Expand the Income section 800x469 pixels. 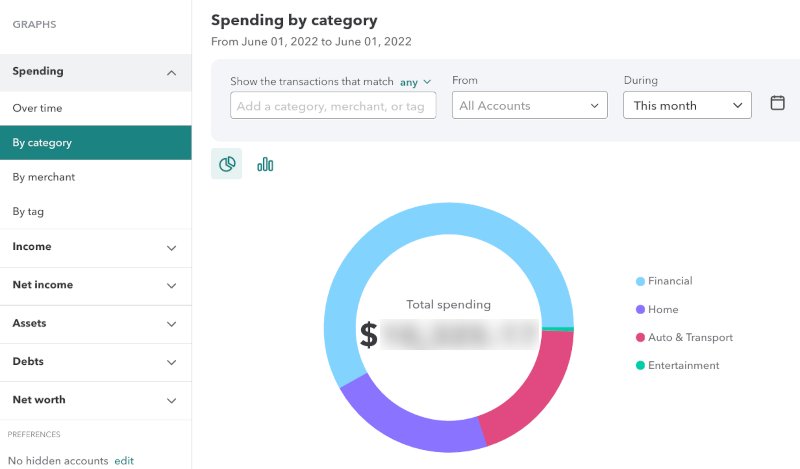tap(171, 247)
